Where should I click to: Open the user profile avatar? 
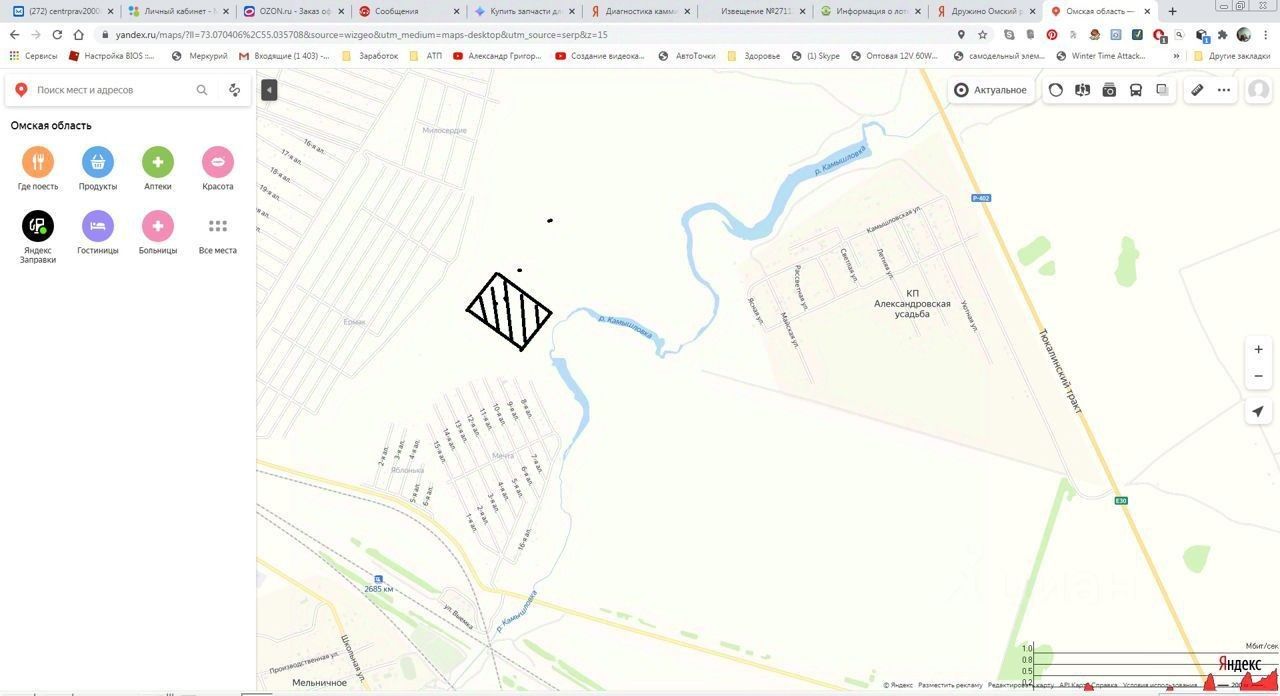click(x=1258, y=90)
